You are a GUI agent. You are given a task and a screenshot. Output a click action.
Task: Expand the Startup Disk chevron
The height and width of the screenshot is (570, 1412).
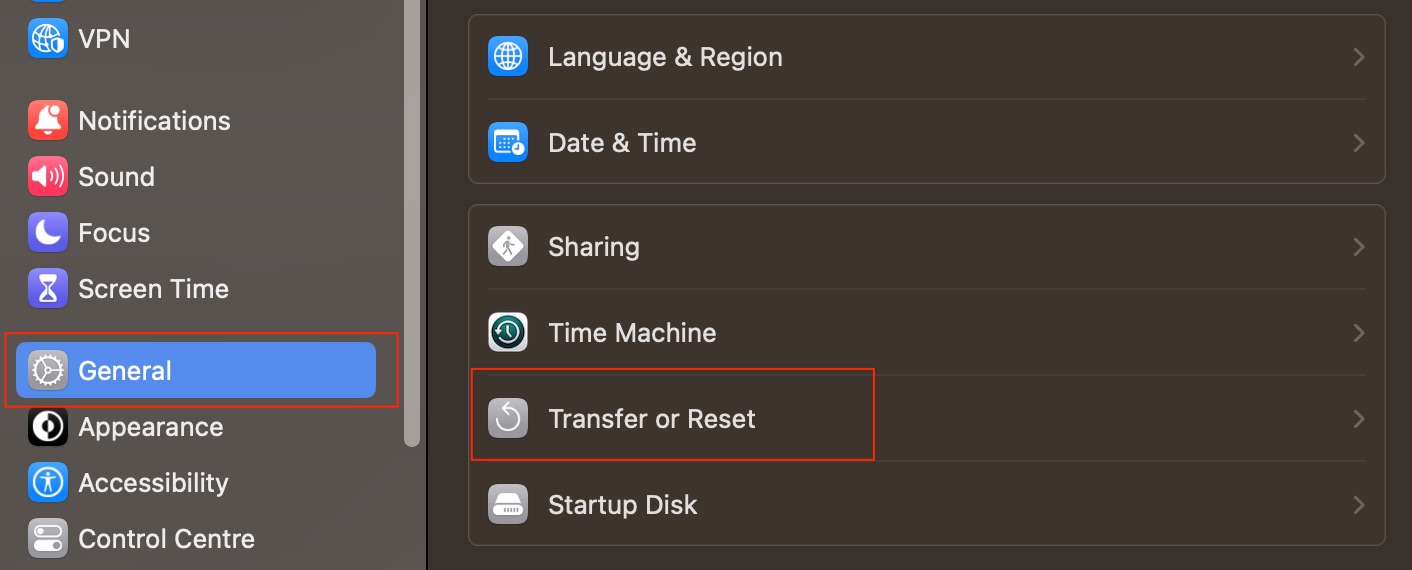[1359, 504]
